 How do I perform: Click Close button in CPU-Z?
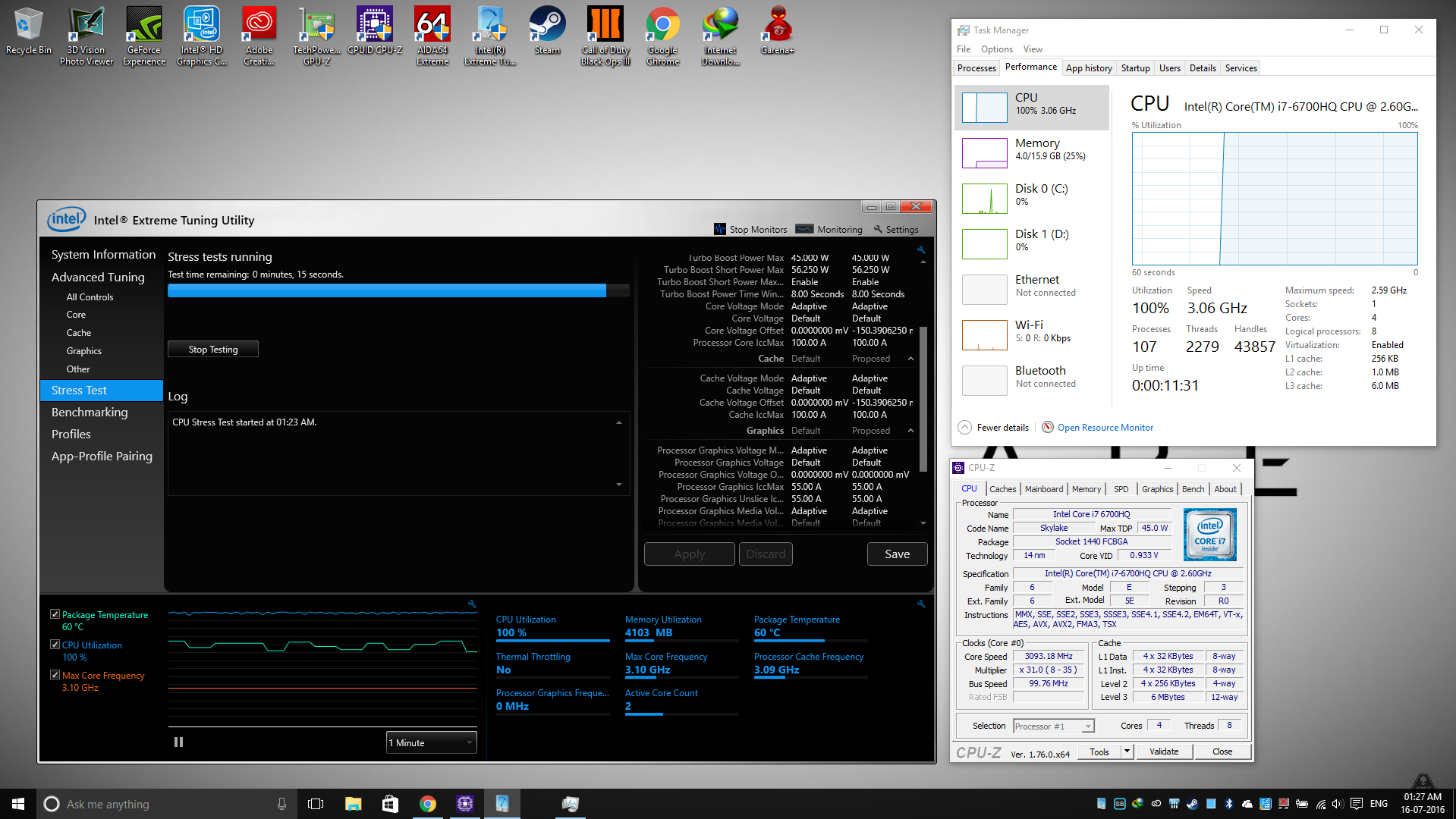point(1222,752)
